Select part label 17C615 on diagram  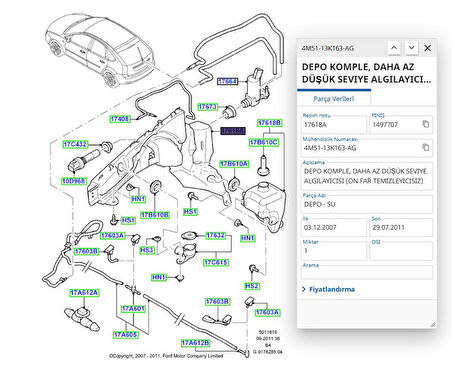216,262
